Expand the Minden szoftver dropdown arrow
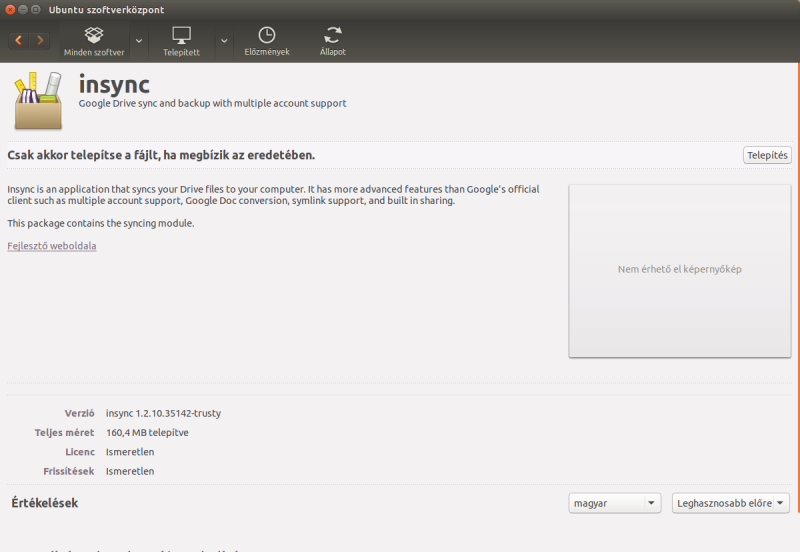Image resolution: width=800 pixels, height=552 pixels. [139, 41]
